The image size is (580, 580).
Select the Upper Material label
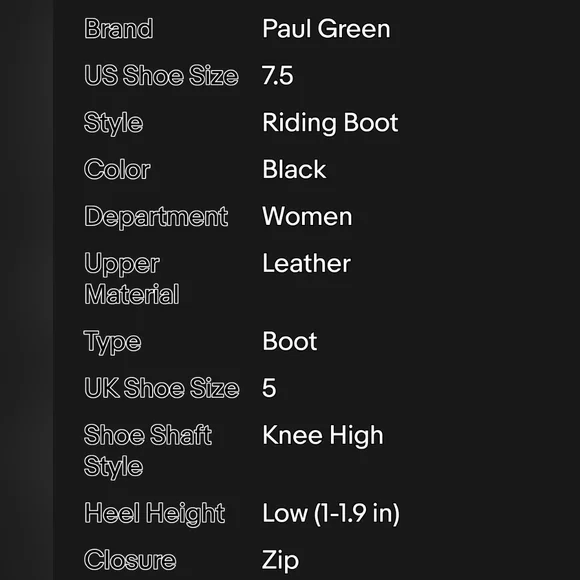click(x=132, y=279)
